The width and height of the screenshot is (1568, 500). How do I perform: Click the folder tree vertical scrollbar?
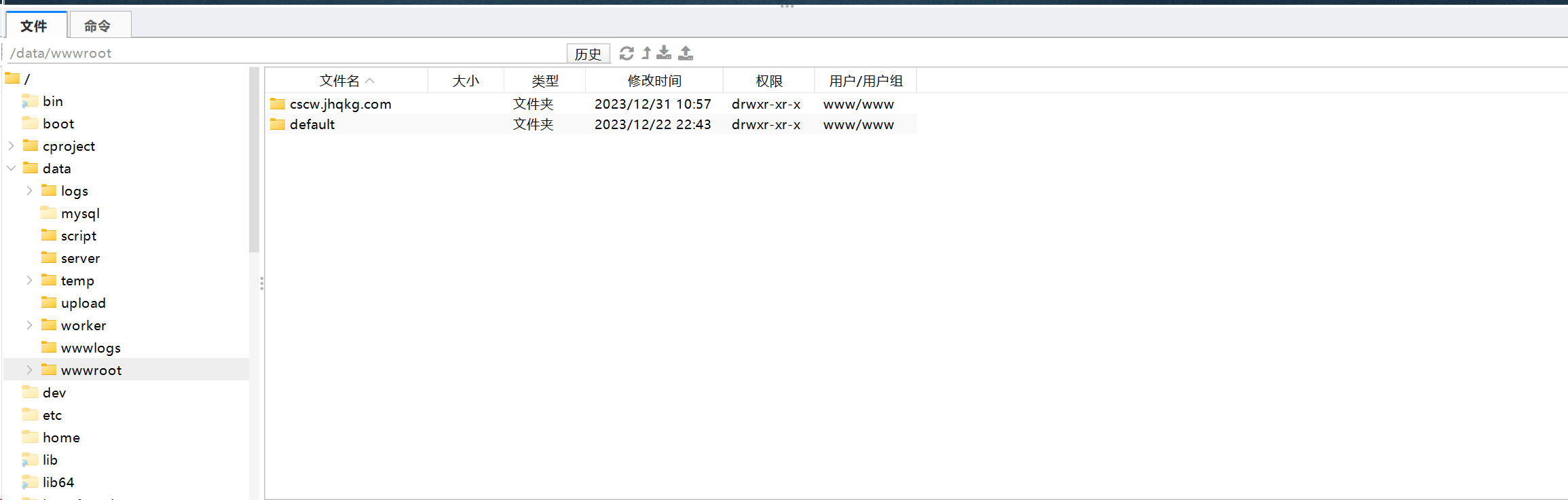(254, 160)
